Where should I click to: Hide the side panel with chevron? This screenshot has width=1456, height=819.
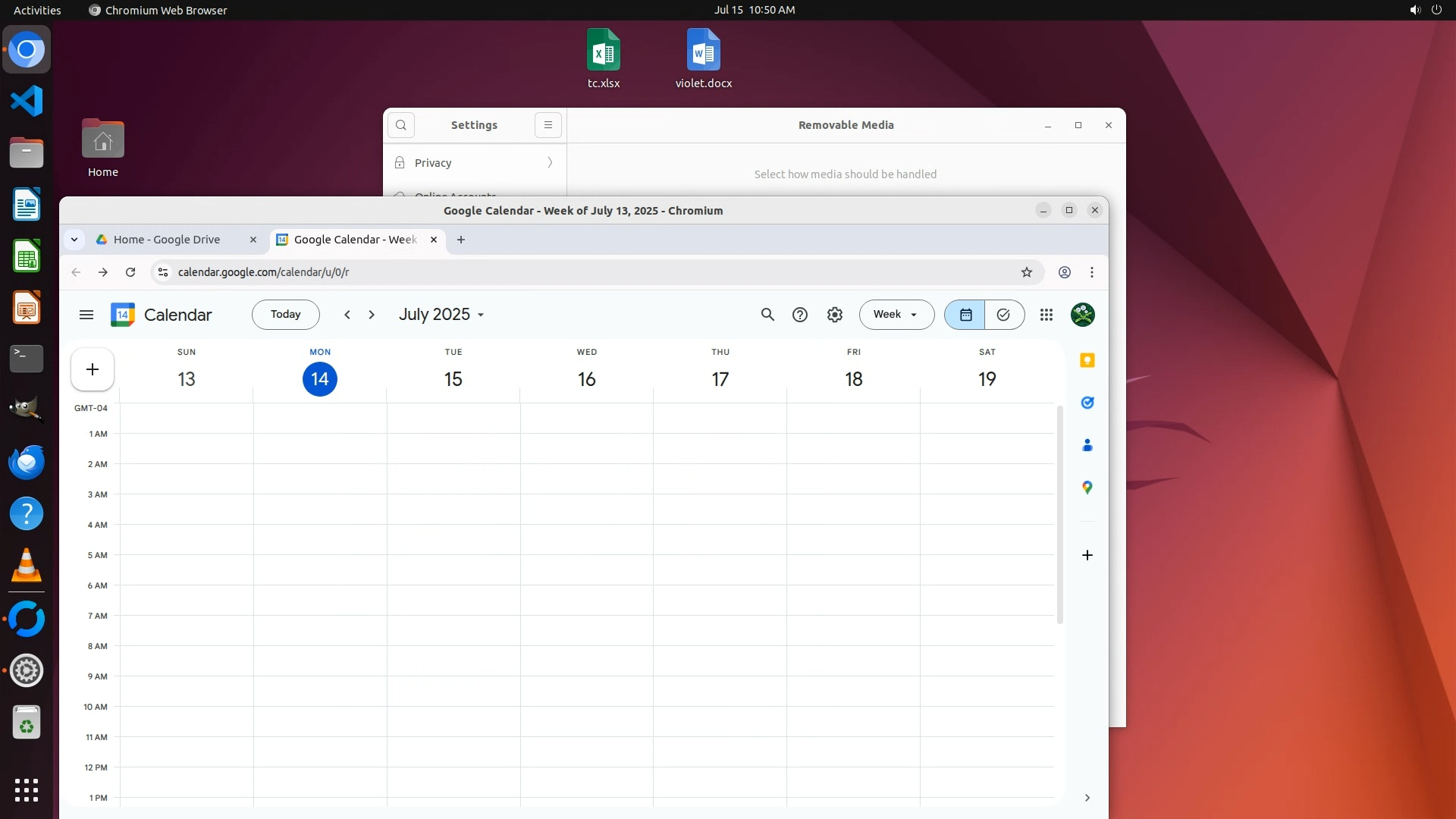coord(1087,798)
